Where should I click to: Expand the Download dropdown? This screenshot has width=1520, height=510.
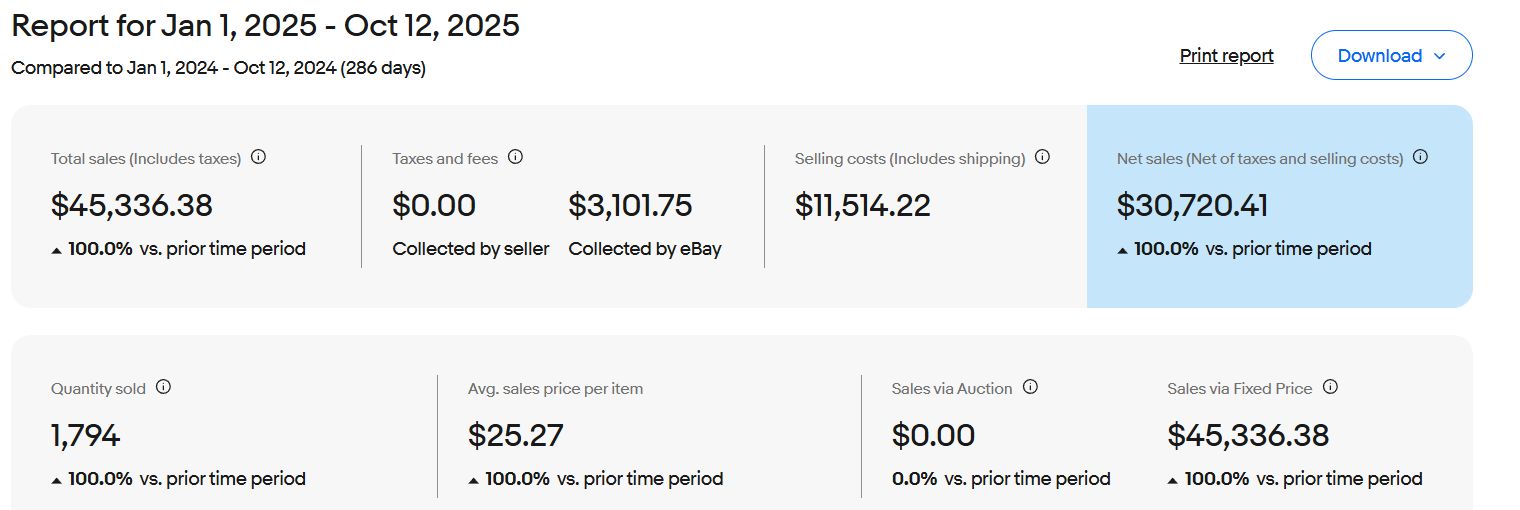click(x=1391, y=56)
